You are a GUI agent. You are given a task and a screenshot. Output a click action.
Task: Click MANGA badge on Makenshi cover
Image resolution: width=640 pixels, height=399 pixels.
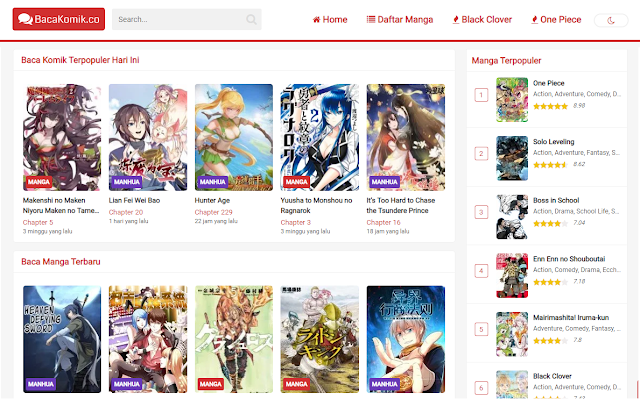click(39, 182)
